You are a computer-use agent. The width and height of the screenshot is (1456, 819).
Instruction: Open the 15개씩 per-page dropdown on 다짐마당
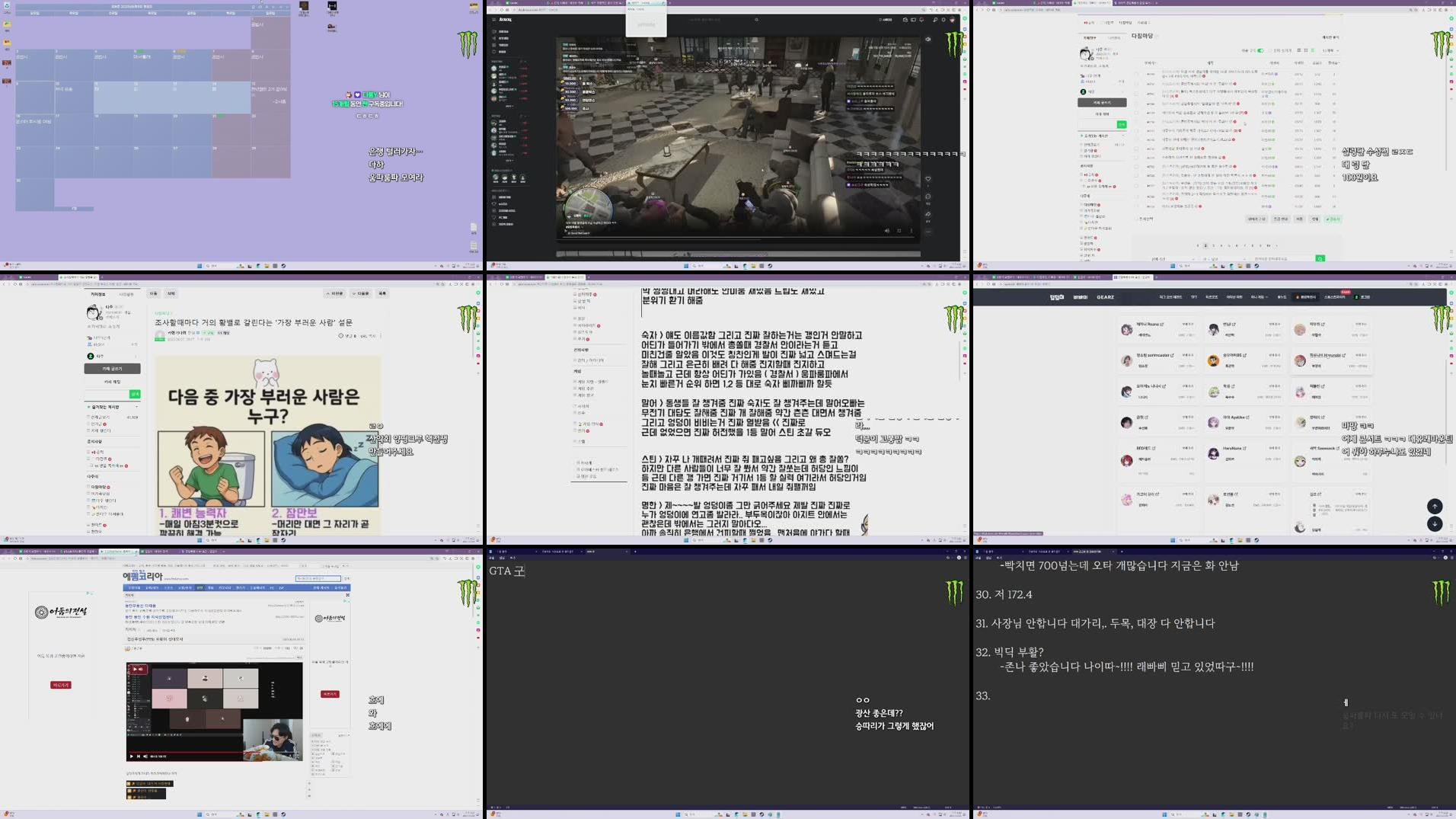coord(1330,50)
